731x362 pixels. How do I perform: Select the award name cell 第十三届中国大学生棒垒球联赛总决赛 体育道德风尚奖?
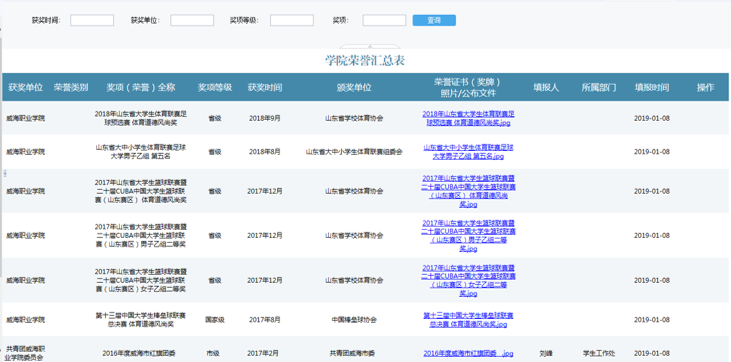(x=140, y=320)
